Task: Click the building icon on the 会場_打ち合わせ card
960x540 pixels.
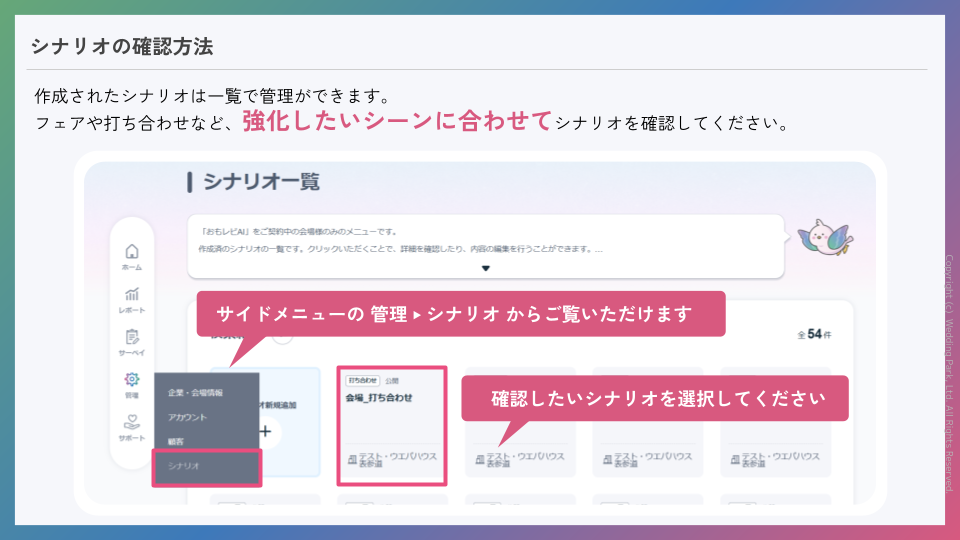Action: tap(352, 459)
